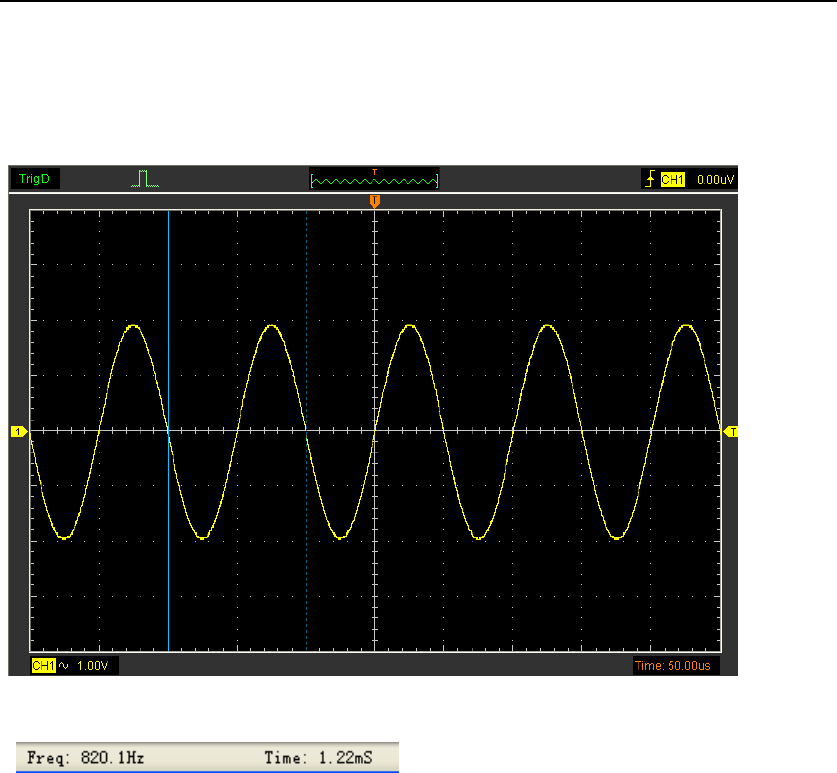837x773 pixels.
Task: Select the yellow trigger level T marker
Action: [731, 432]
